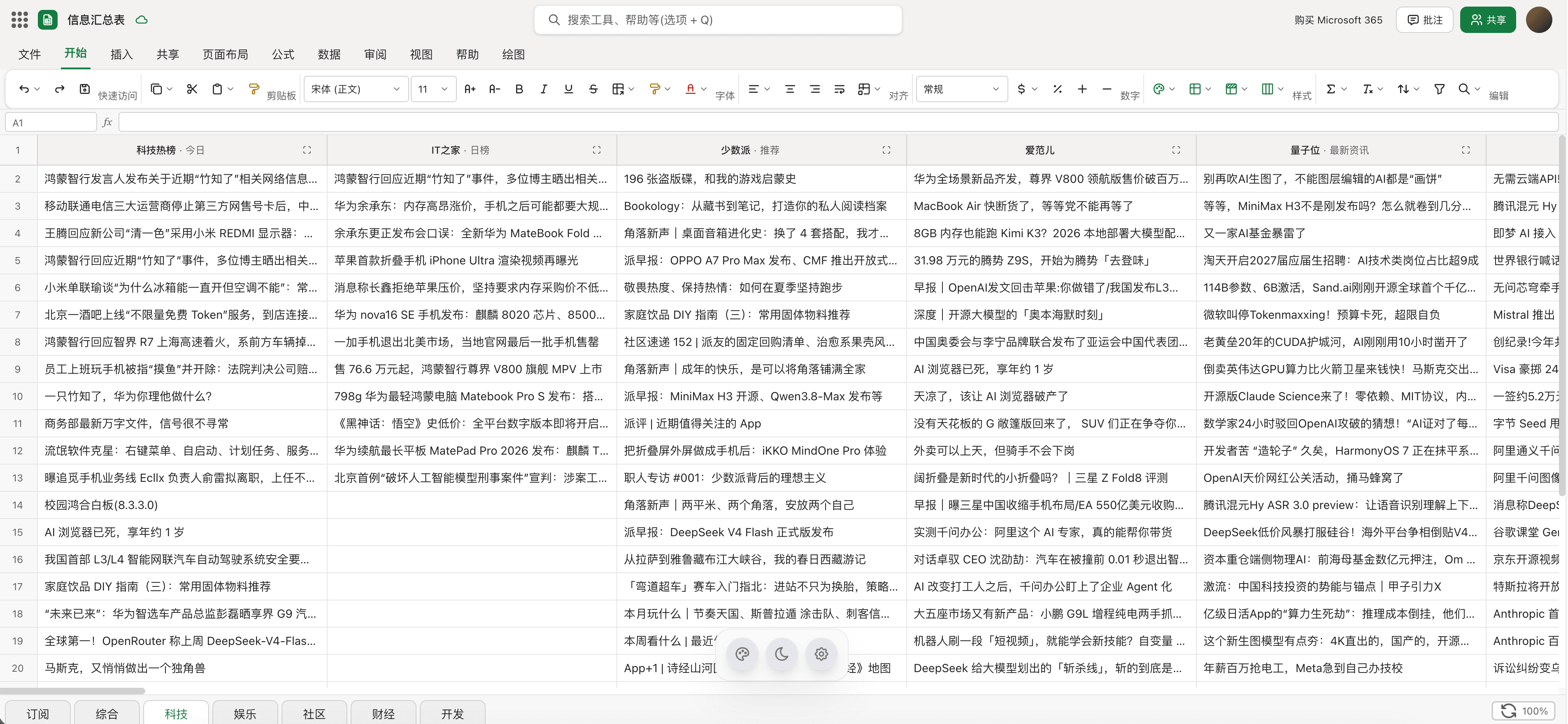Activate the format painter in clipboard group
The width and height of the screenshot is (1568, 724).
coord(254,89)
